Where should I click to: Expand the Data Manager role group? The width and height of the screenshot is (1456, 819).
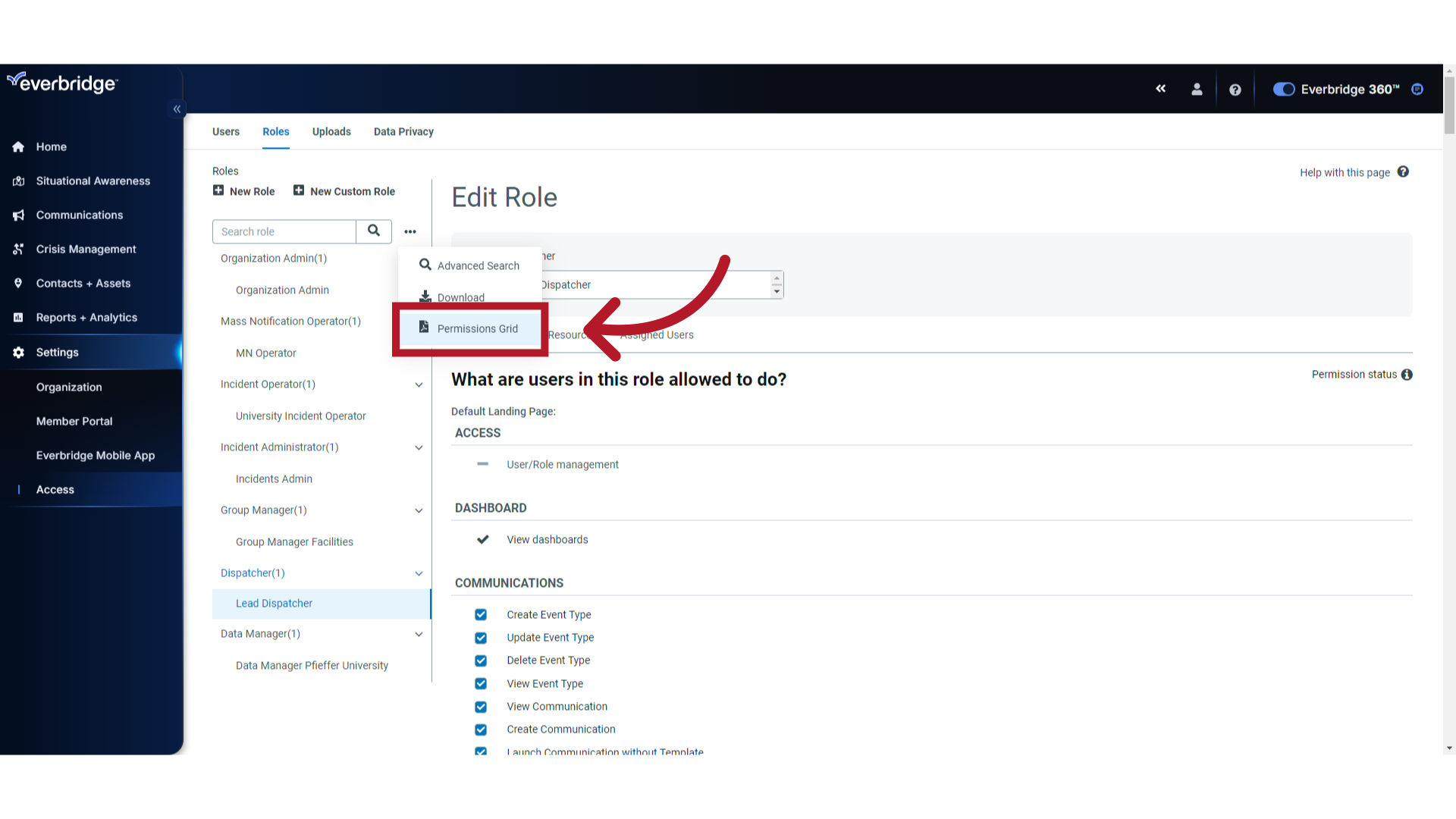click(419, 633)
